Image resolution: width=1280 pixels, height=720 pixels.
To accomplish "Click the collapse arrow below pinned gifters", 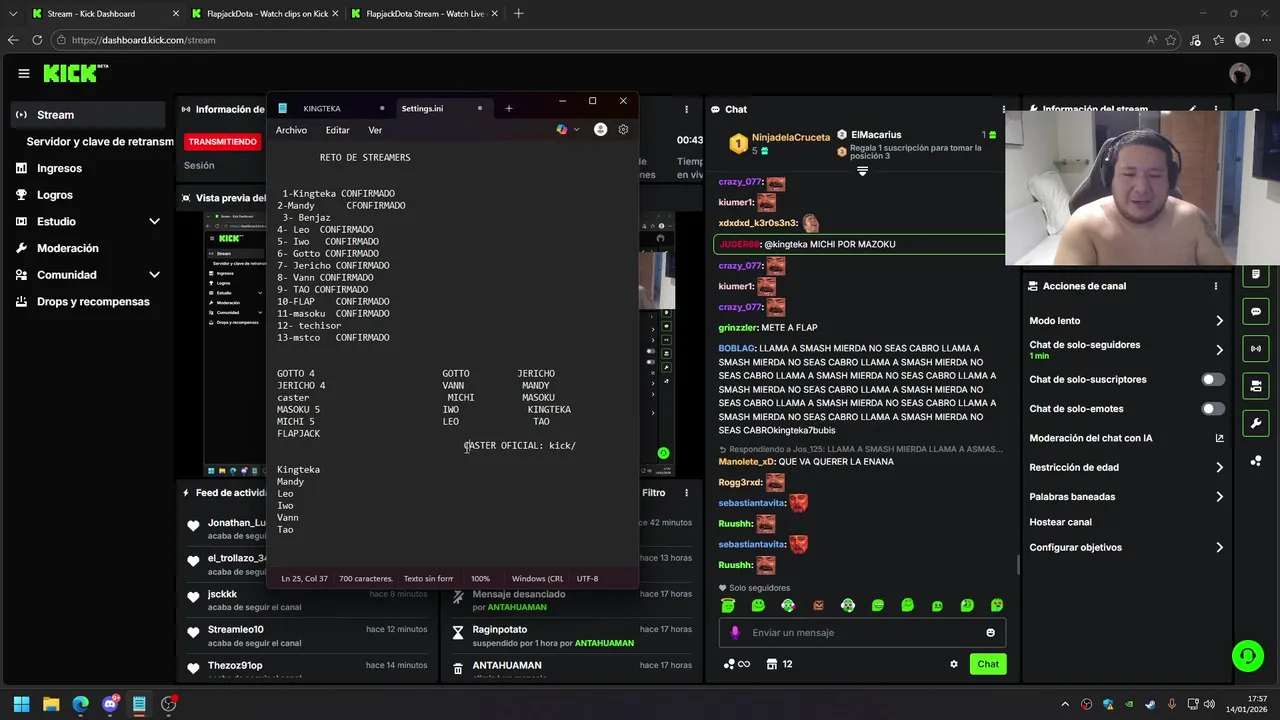I will (862, 171).
